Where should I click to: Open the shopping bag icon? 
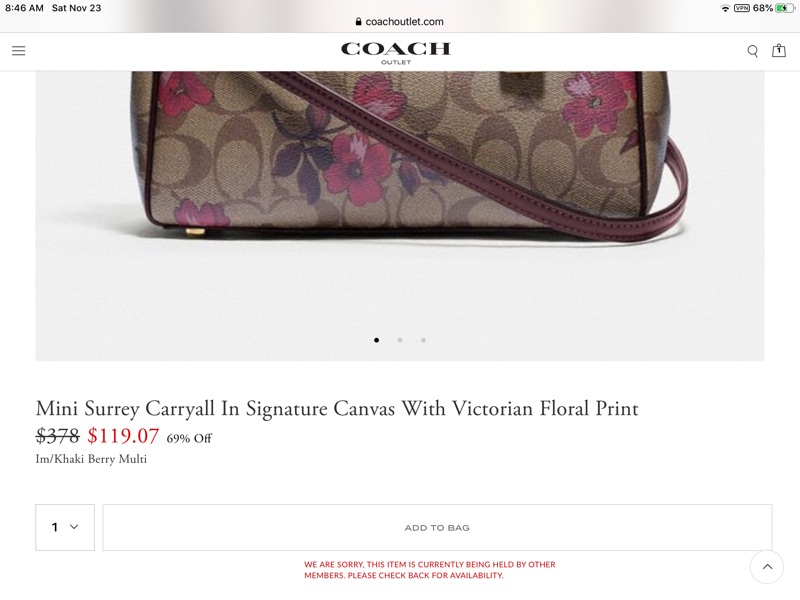coord(779,51)
